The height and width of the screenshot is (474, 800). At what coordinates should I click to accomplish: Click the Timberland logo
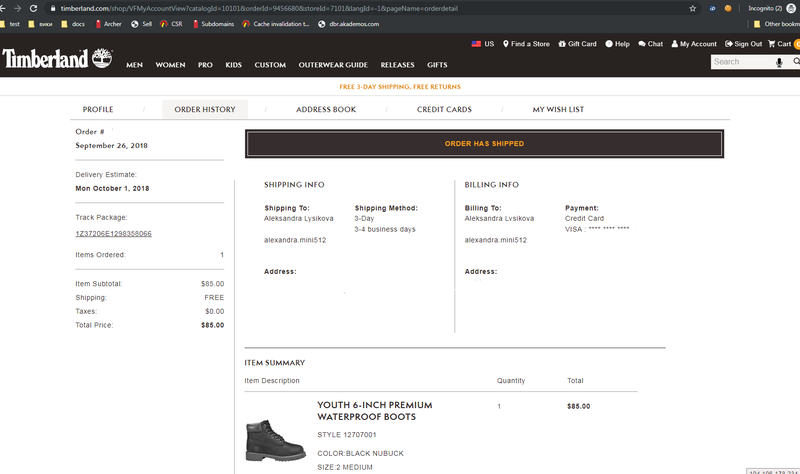57,58
